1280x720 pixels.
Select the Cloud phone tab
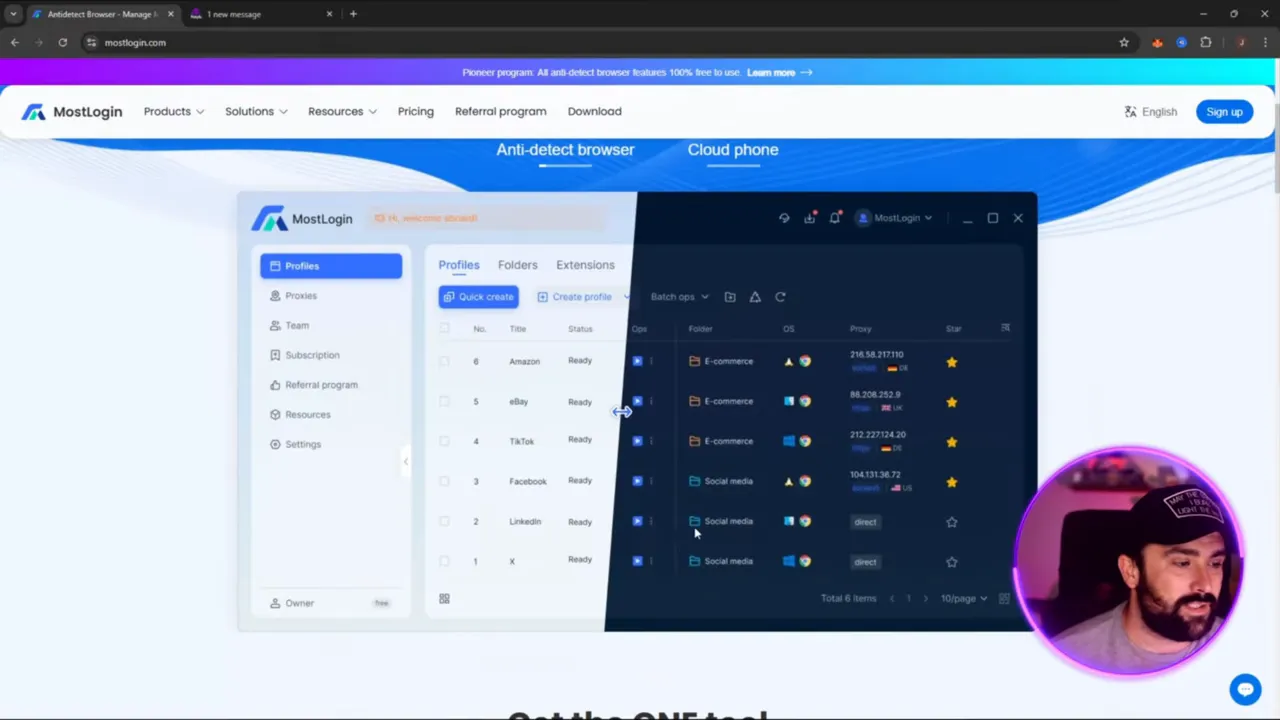(733, 149)
